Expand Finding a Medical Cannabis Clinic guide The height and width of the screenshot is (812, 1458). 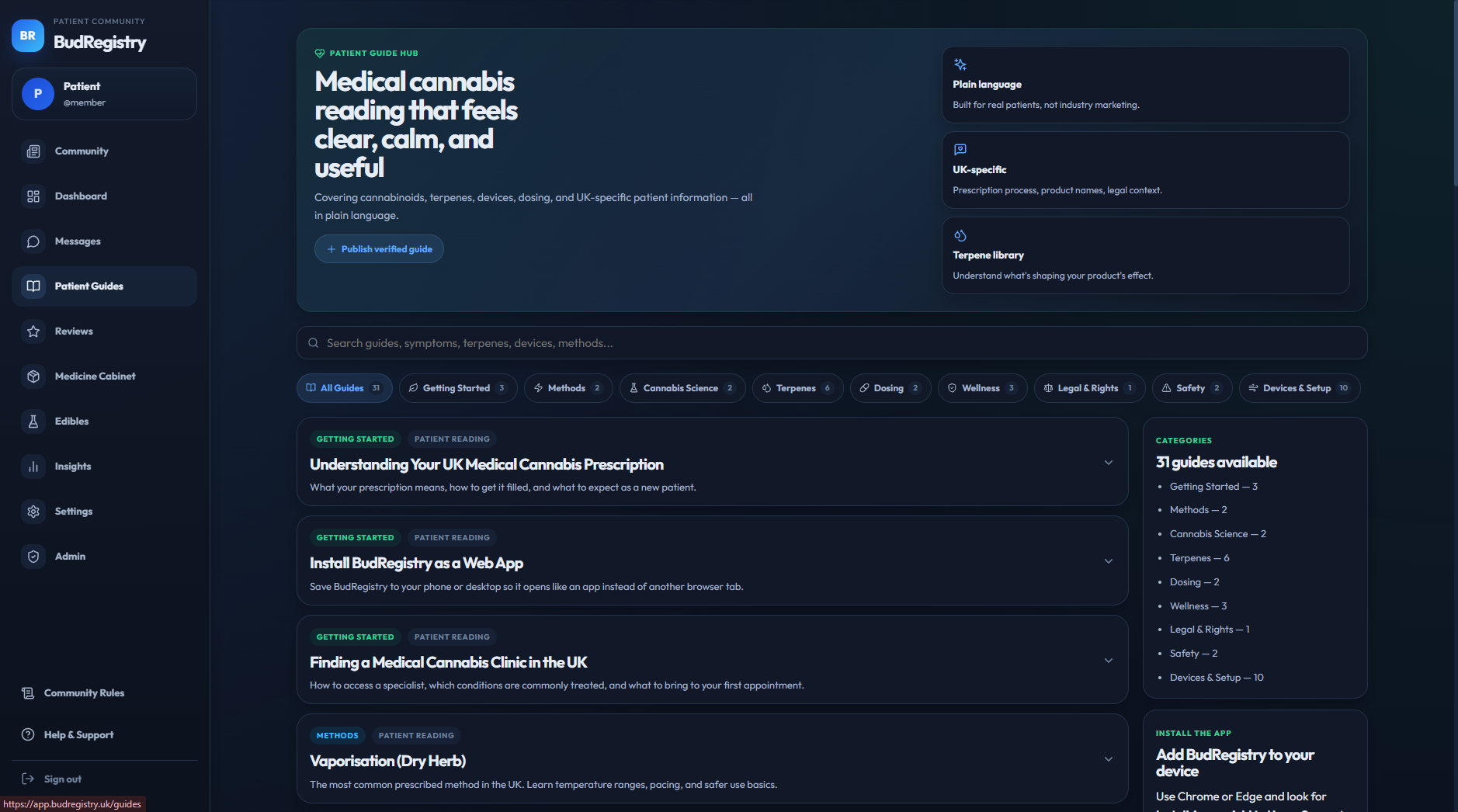[x=1109, y=661]
